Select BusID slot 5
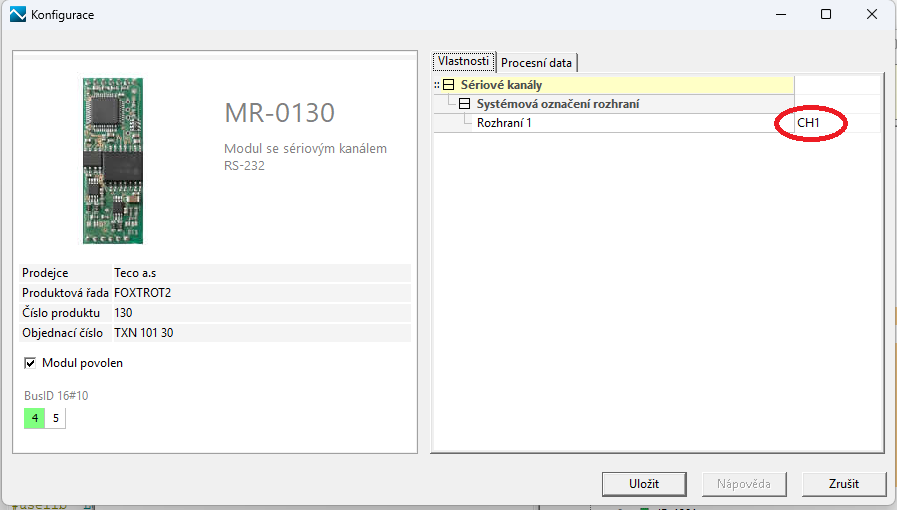The width and height of the screenshot is (897, 510). pos(56,418)
